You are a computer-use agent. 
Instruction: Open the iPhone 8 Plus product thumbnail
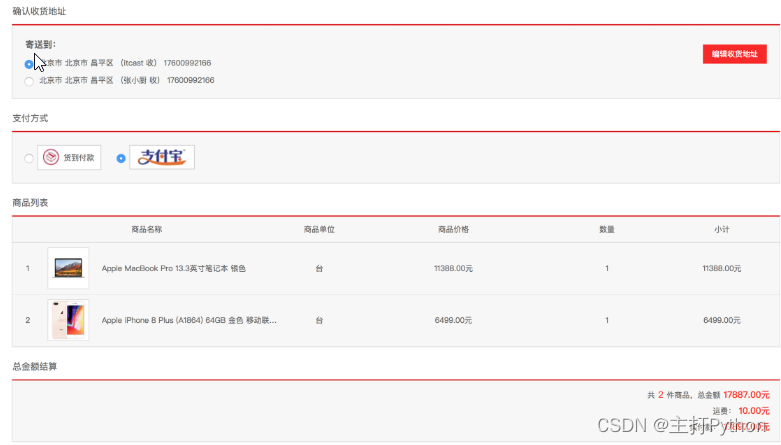[x=68, y=320]
